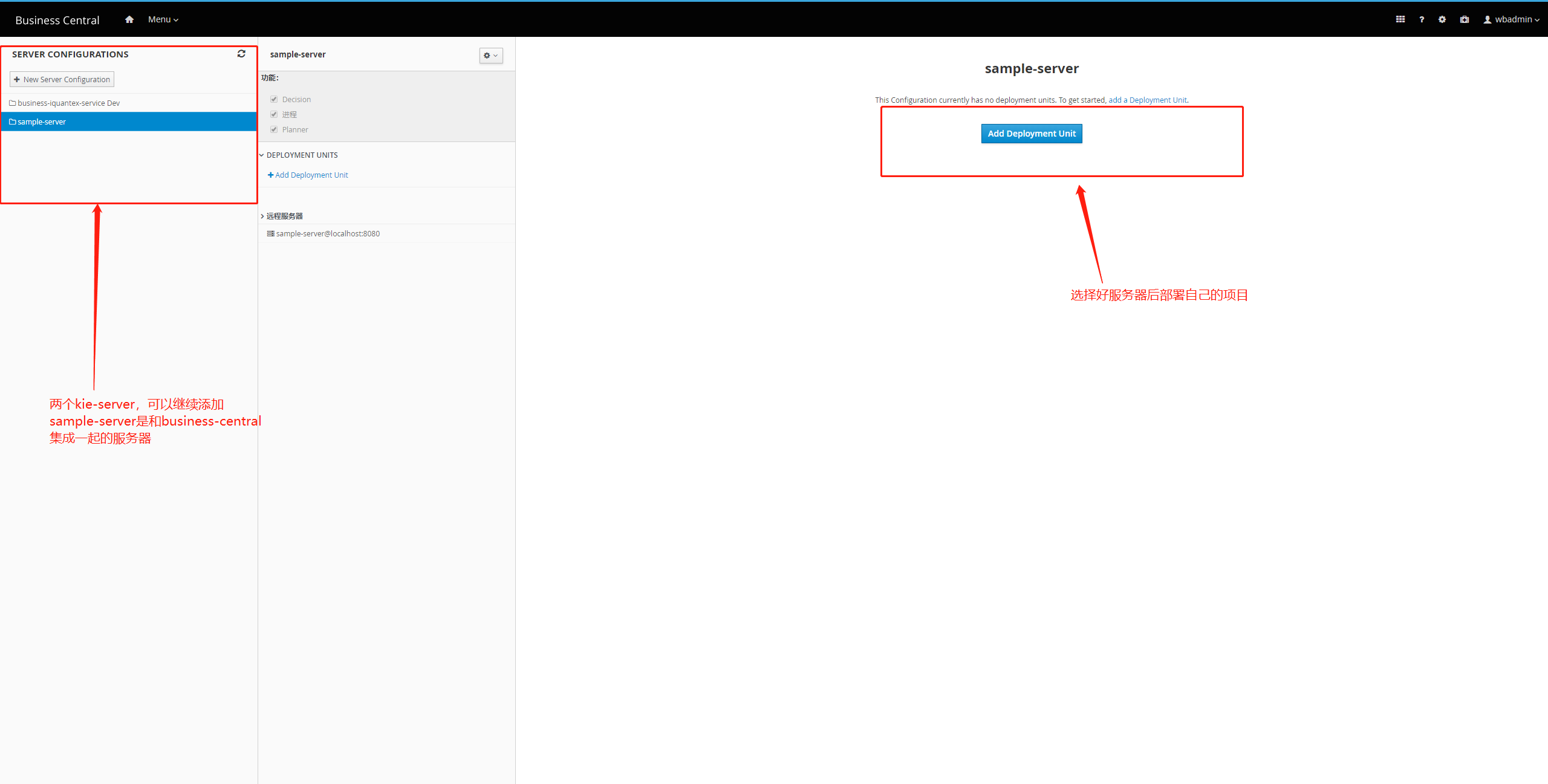
Task: Toggle the 进程 capability checkbox
Action: tap(274, 114)
